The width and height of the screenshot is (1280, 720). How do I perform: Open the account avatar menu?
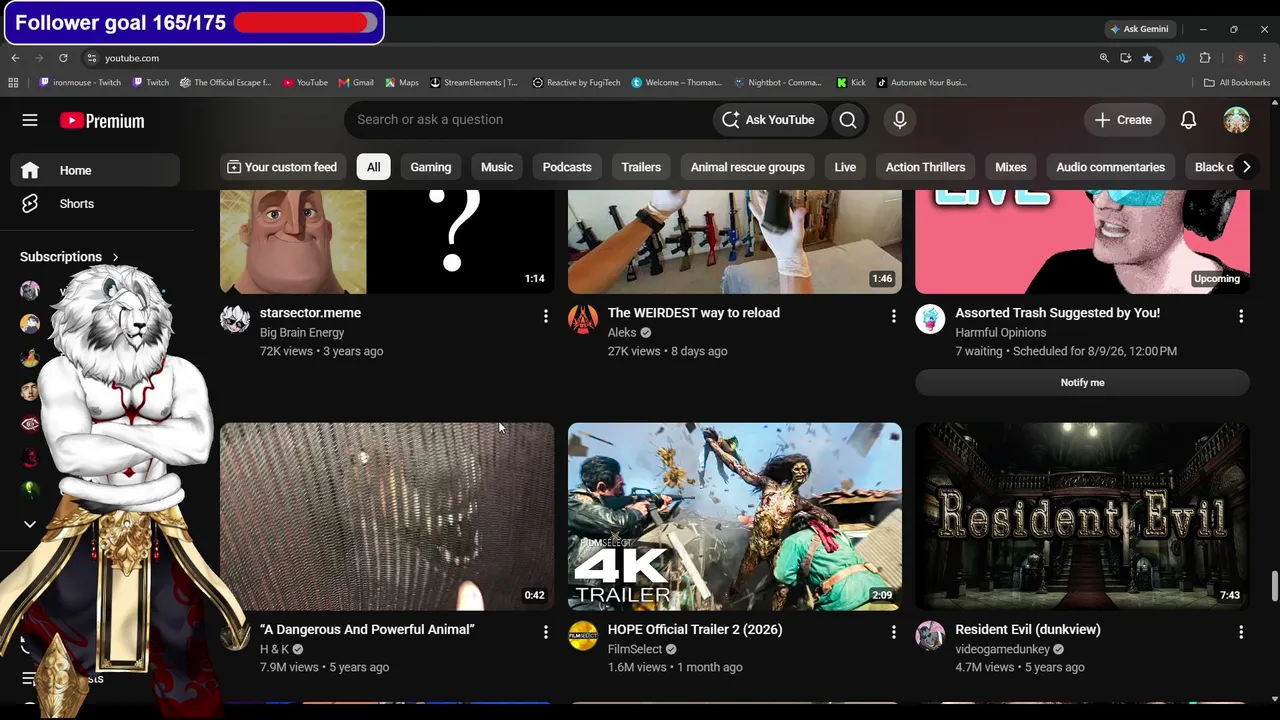1237,120
